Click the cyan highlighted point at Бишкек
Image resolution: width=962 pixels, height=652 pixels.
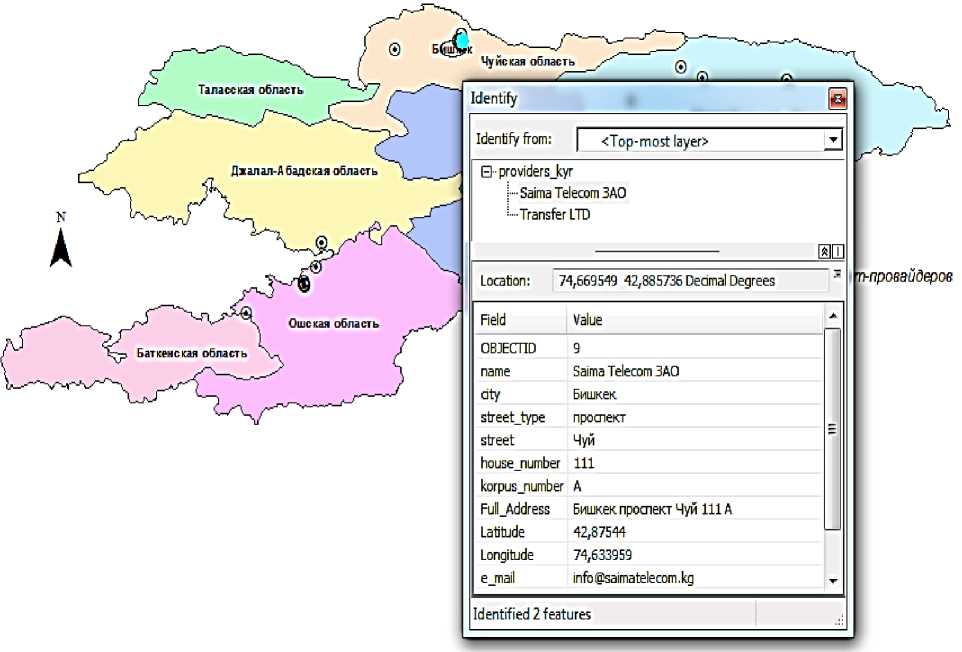461,39
